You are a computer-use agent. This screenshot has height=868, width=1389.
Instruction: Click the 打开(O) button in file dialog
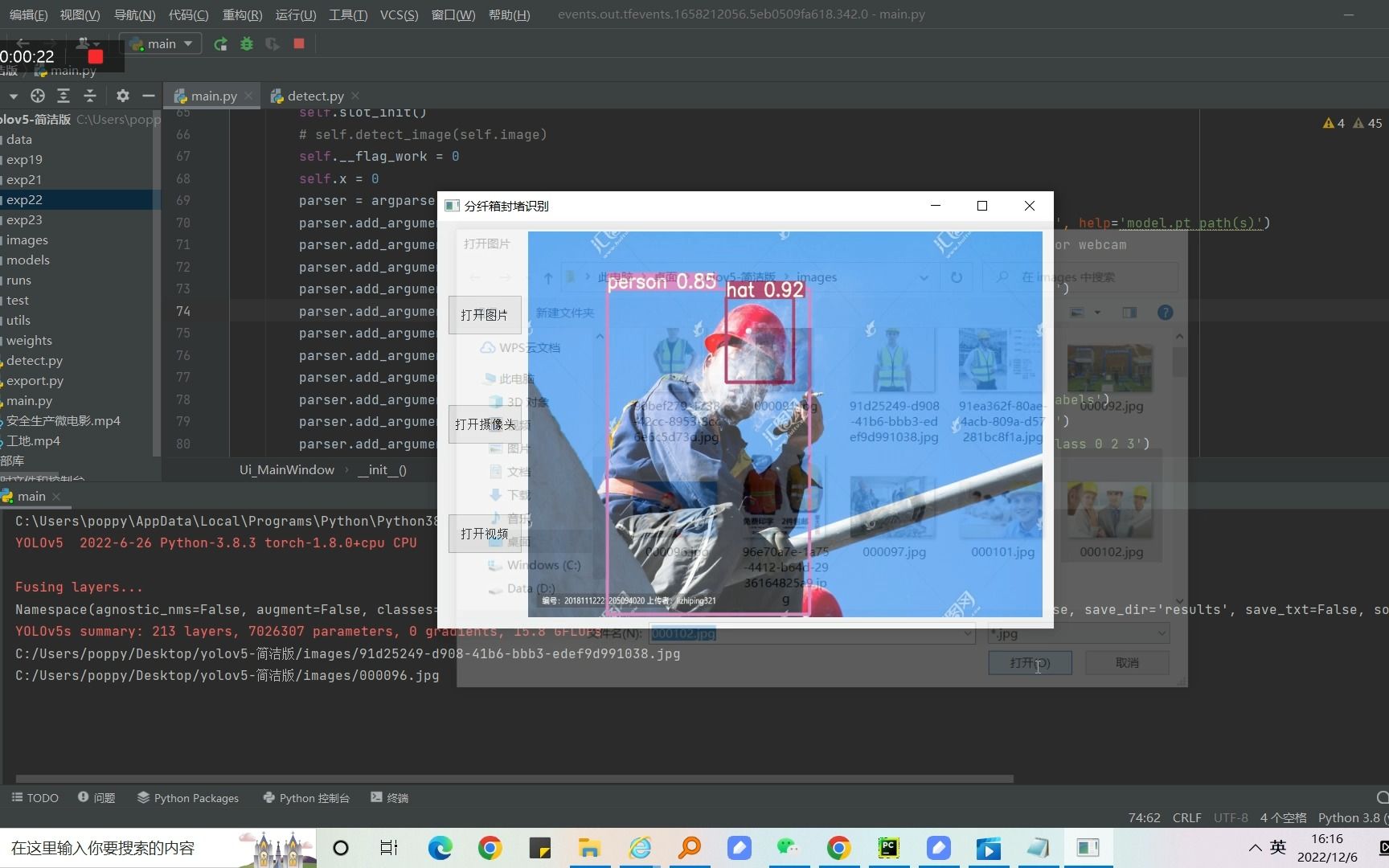click(1030, 663)
